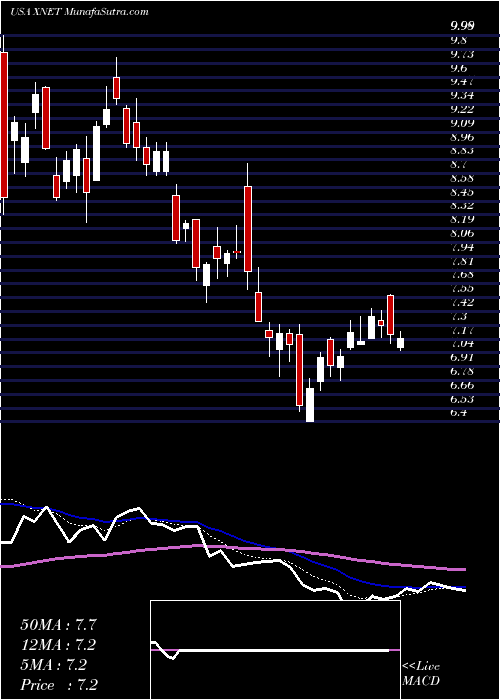Click the 6.53 price axis label
Screen dimensions: 500x700
pos(462,398)
